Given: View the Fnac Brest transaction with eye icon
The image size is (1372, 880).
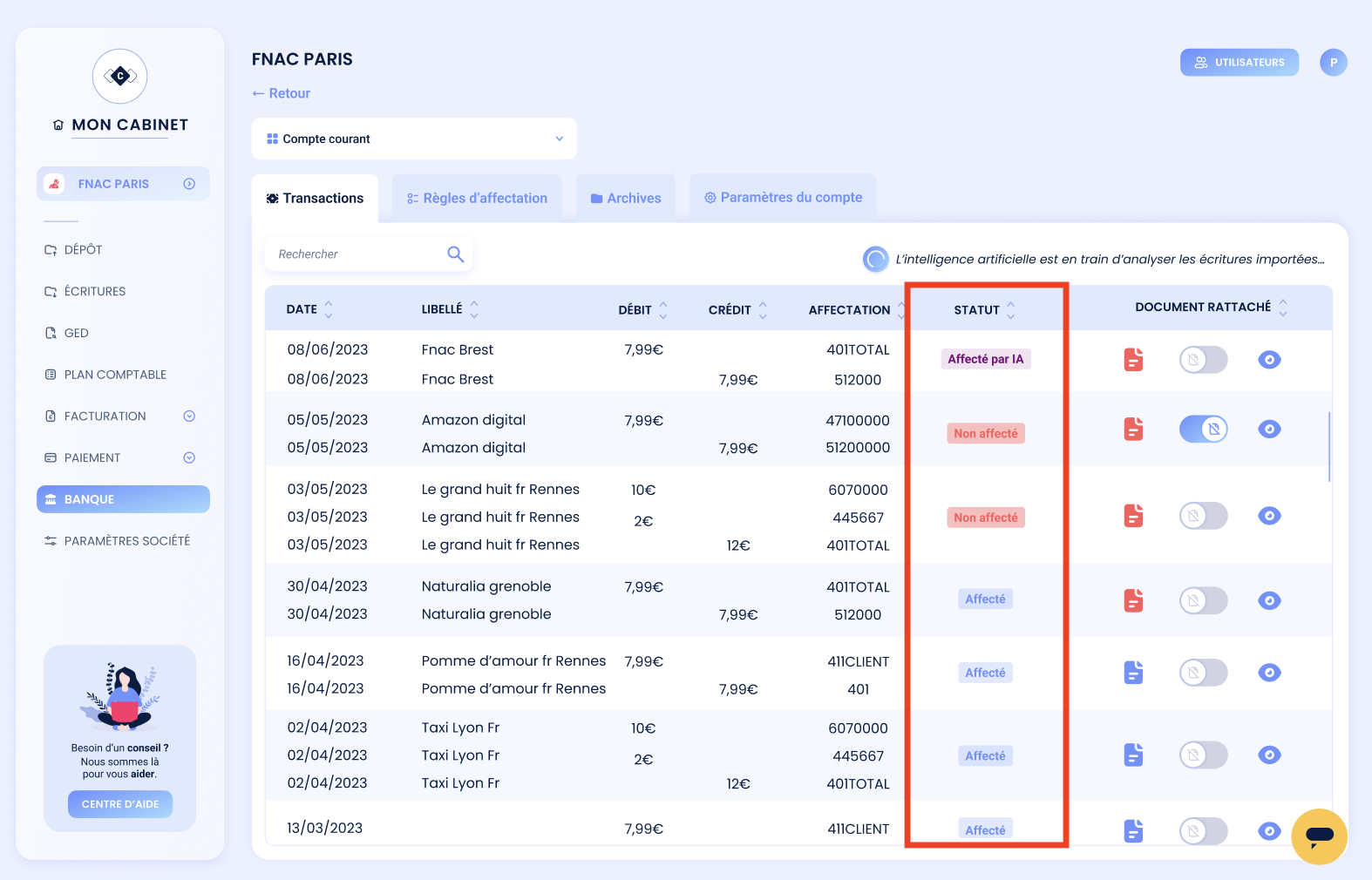Looking at the screenshot, I should (1269, 360).
